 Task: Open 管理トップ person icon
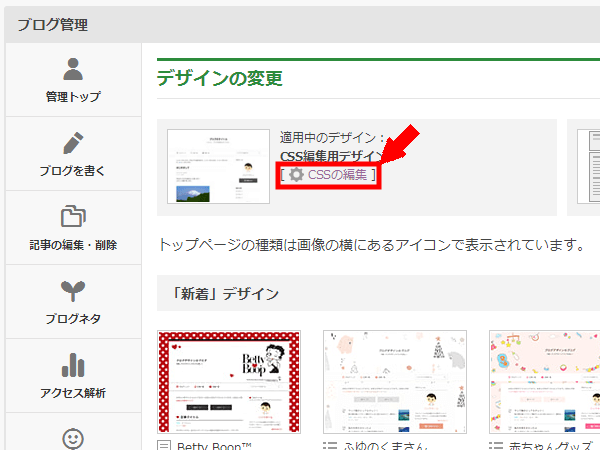73,69
